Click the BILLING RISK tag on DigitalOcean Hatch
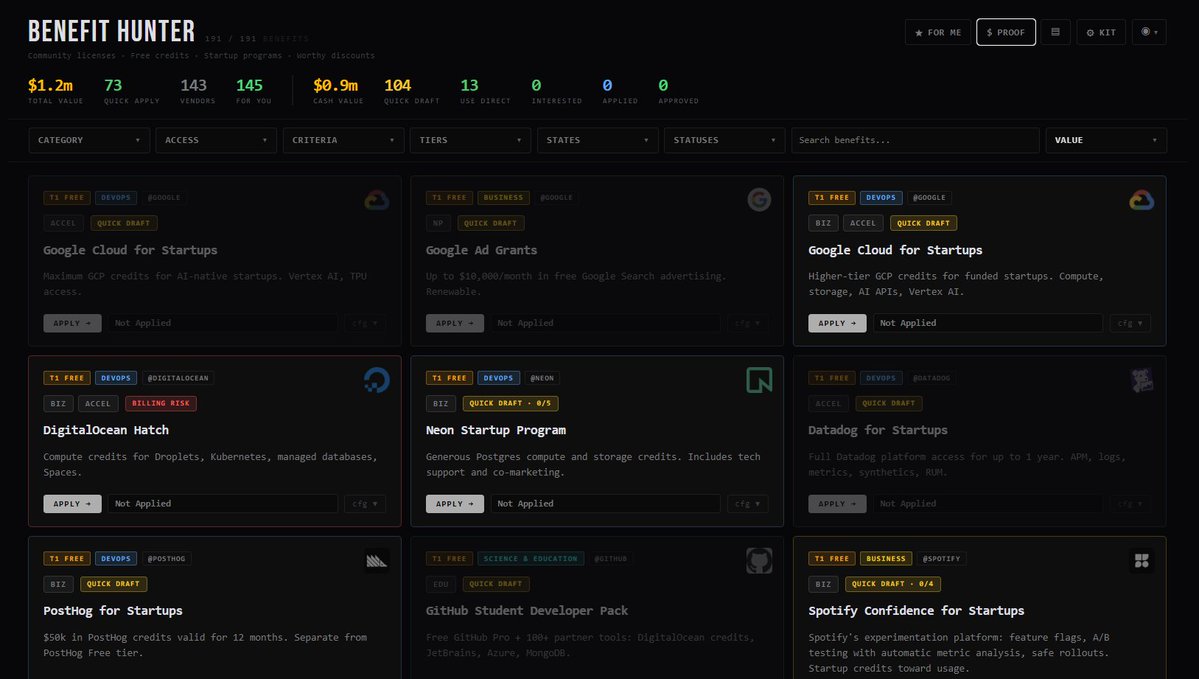The width and height of the screenshot is (1199, 679). coord(161,403)
